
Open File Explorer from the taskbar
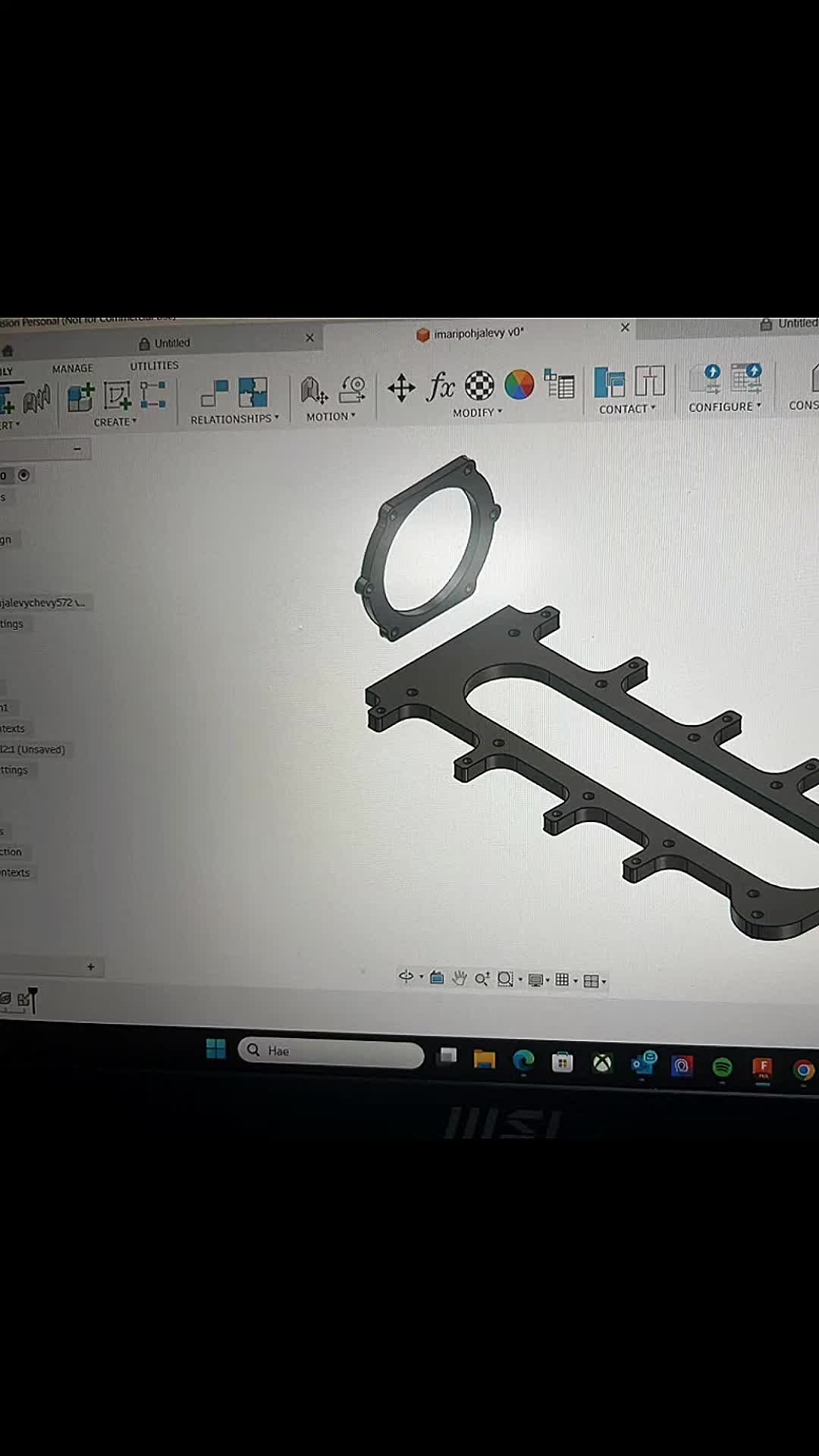tap(484, 1059)
